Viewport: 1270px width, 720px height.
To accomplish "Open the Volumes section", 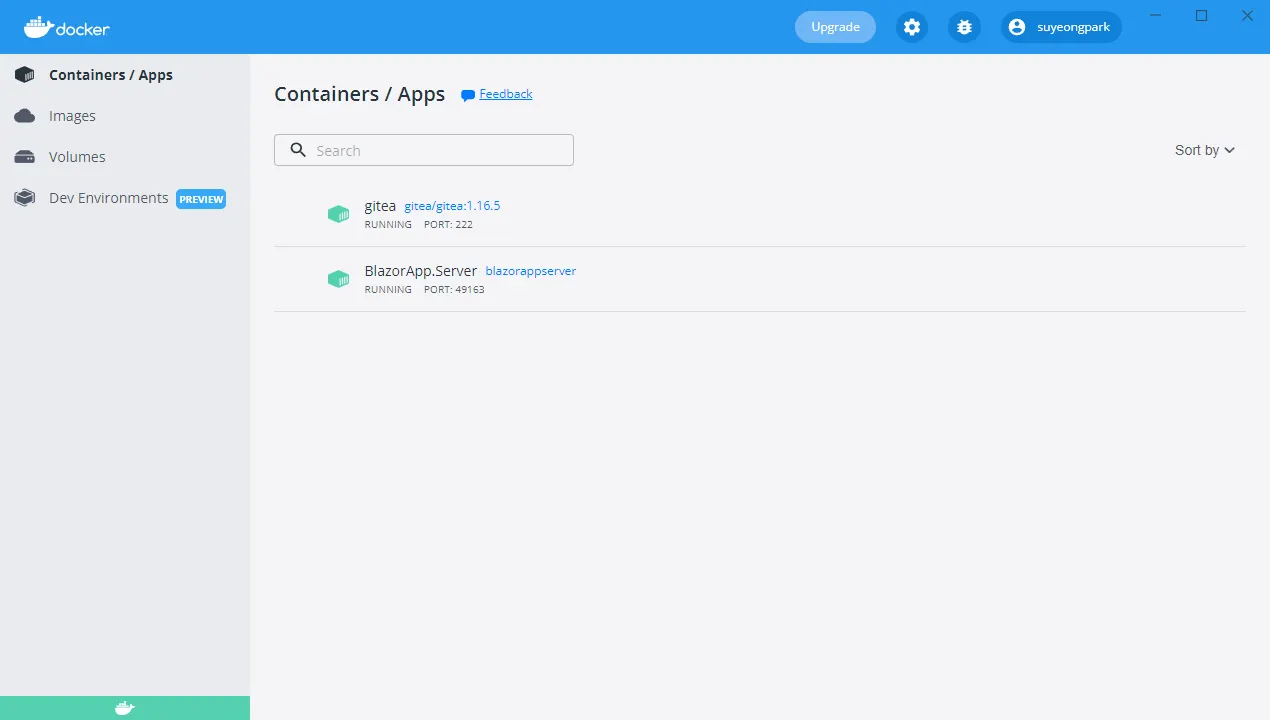I will tap(77, 157).
